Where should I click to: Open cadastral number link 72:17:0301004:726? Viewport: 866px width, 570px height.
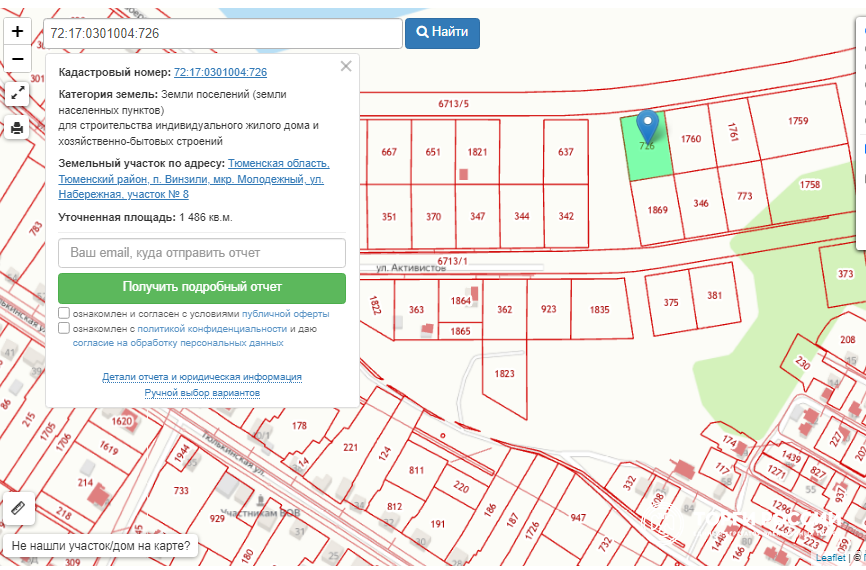220,72
